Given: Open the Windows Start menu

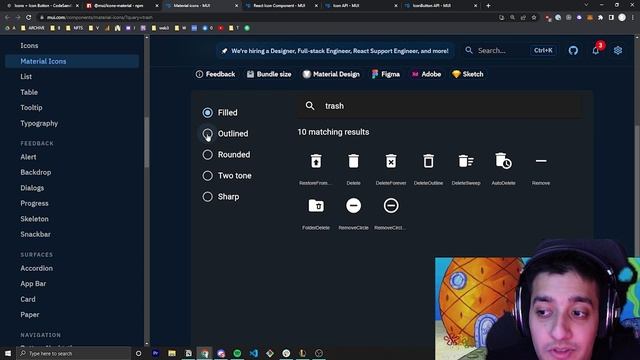Looking at the screenshot, I should tap(8, 353).
